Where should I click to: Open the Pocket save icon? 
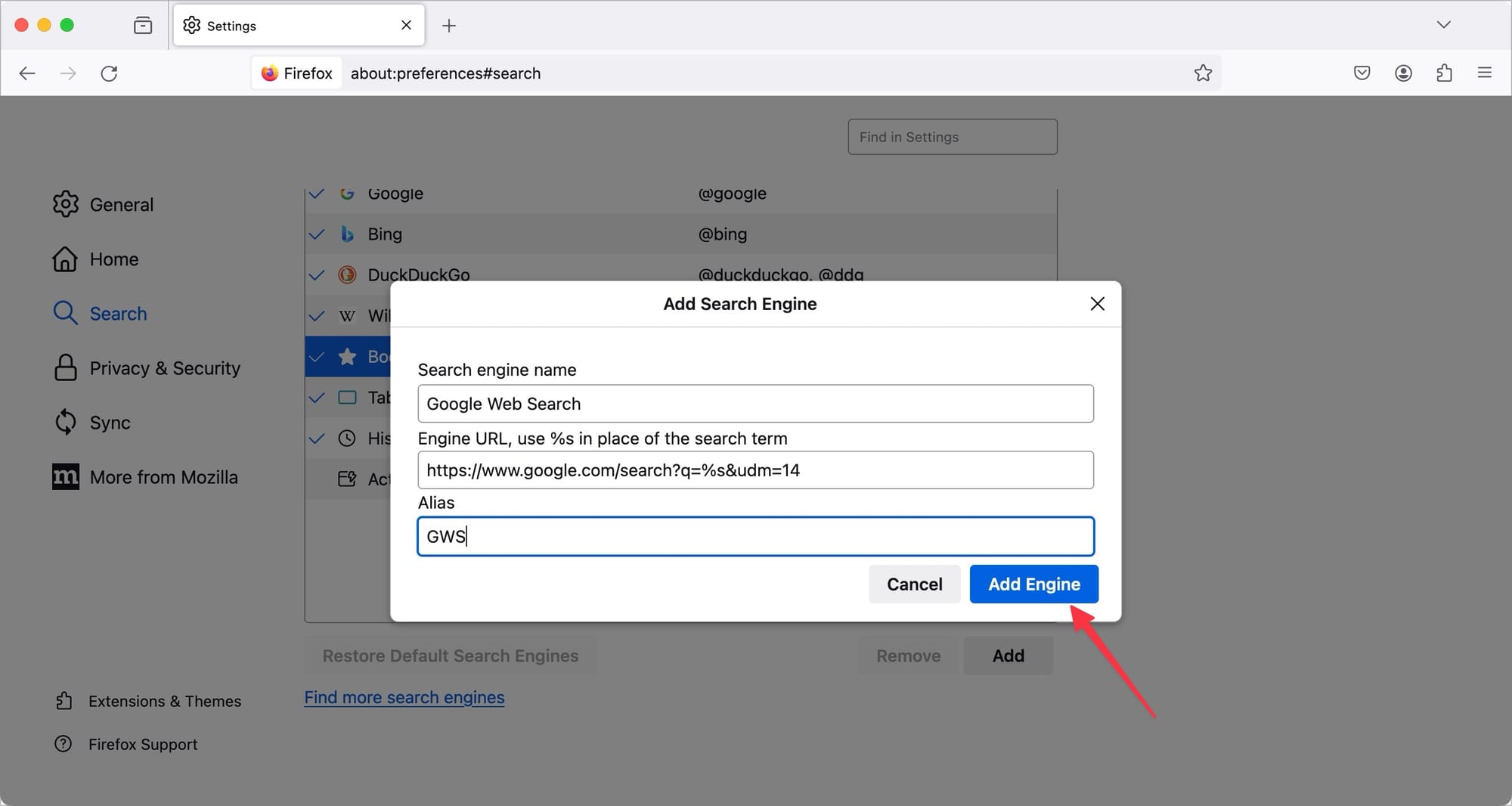1362,73
